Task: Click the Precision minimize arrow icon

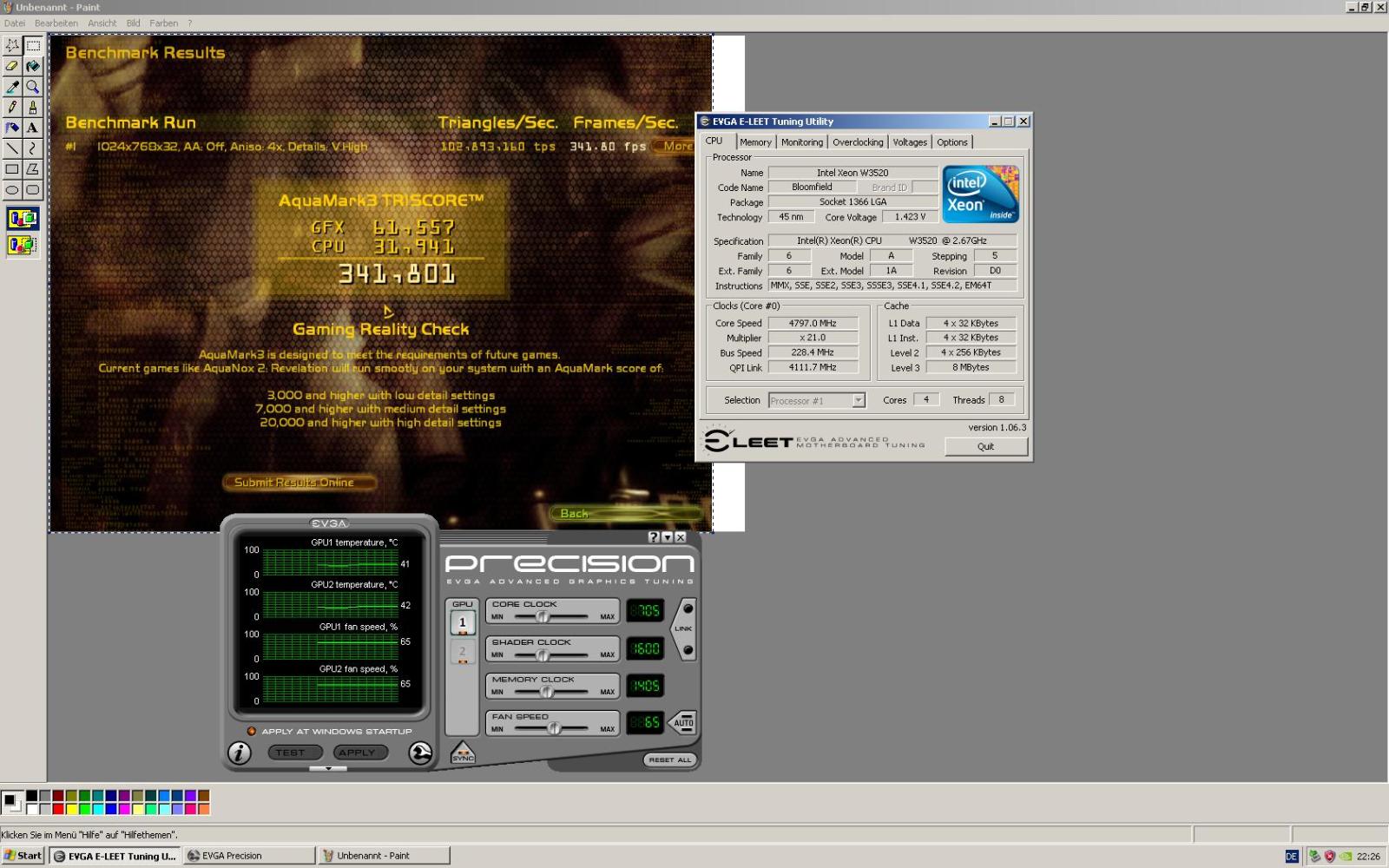Action: pos(667,537)
